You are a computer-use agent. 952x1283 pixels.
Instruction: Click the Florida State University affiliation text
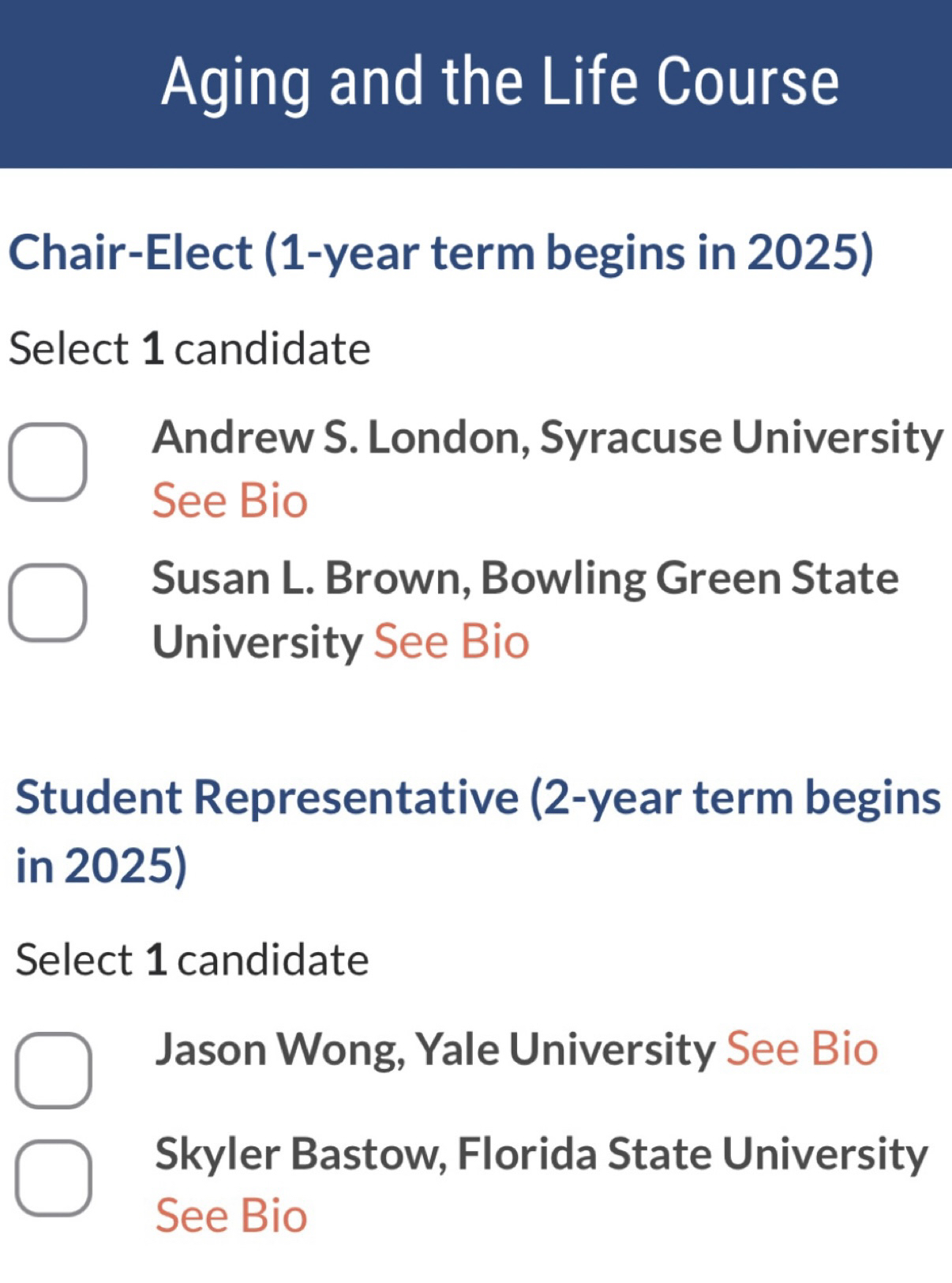pyautogui.click(x=692, y=1154)
